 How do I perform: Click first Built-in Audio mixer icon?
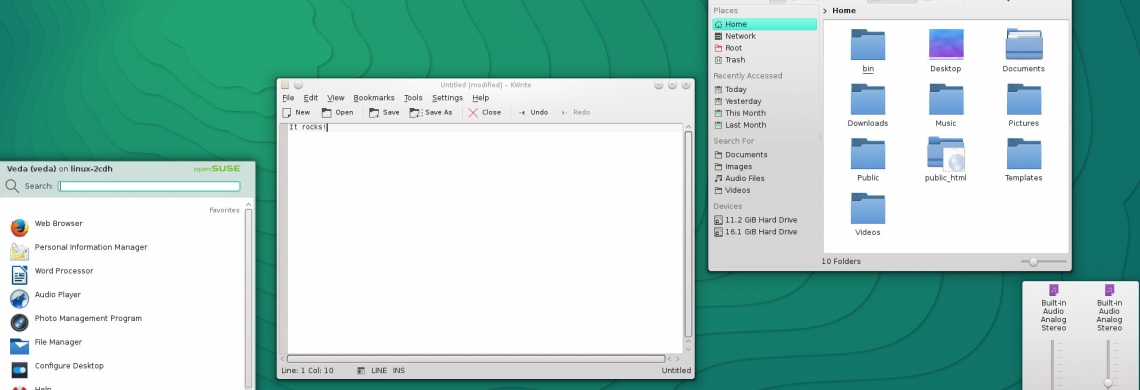(x=1053, y=290)
